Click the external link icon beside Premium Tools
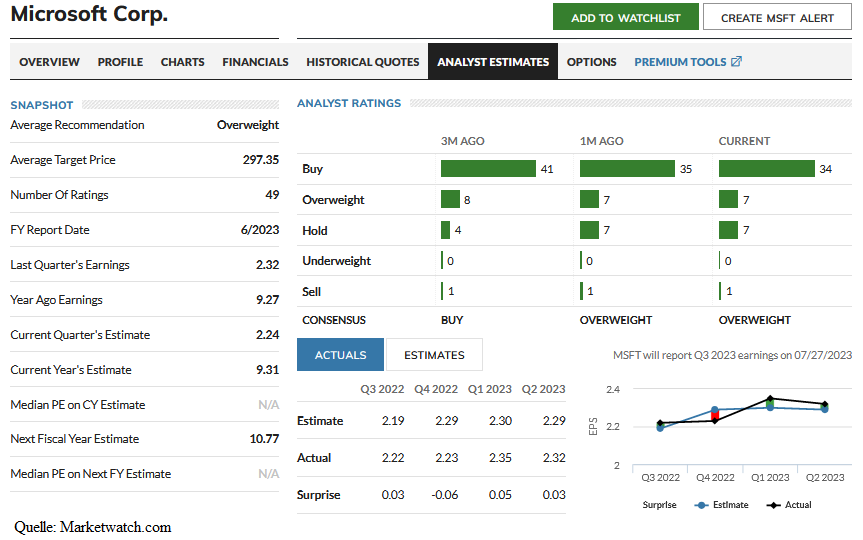The width and height of the screenshot is (863, 540). (x=736, y=61)
